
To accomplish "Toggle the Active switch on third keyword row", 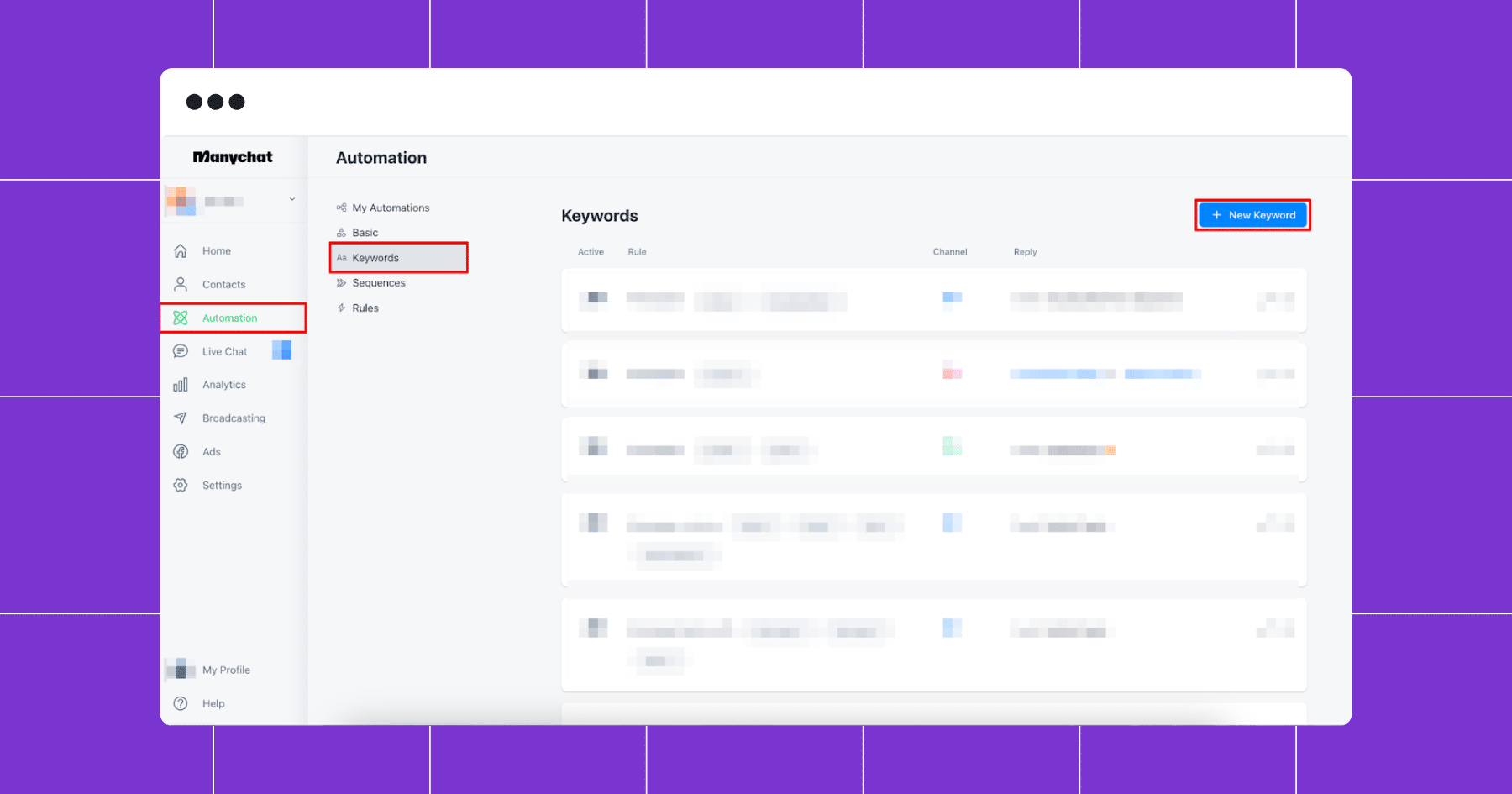I will (x=593, y=446).
